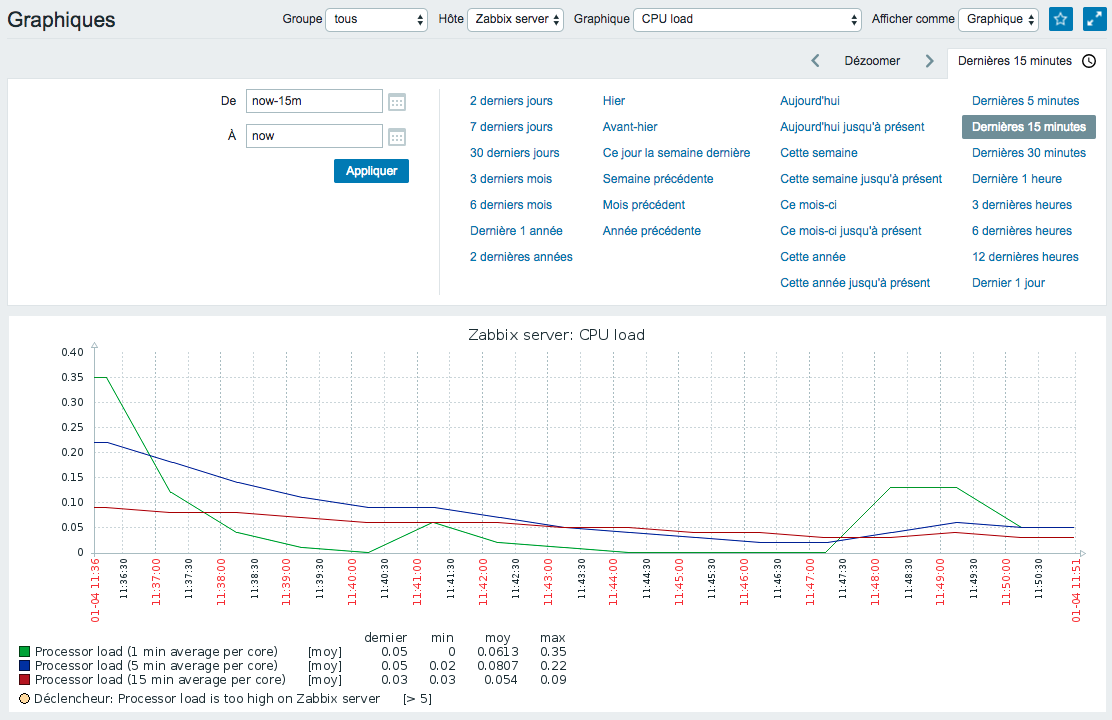The height and width of the screenshot is (720, 1112).
Task: Select Hier period
Action: [614, 101]
